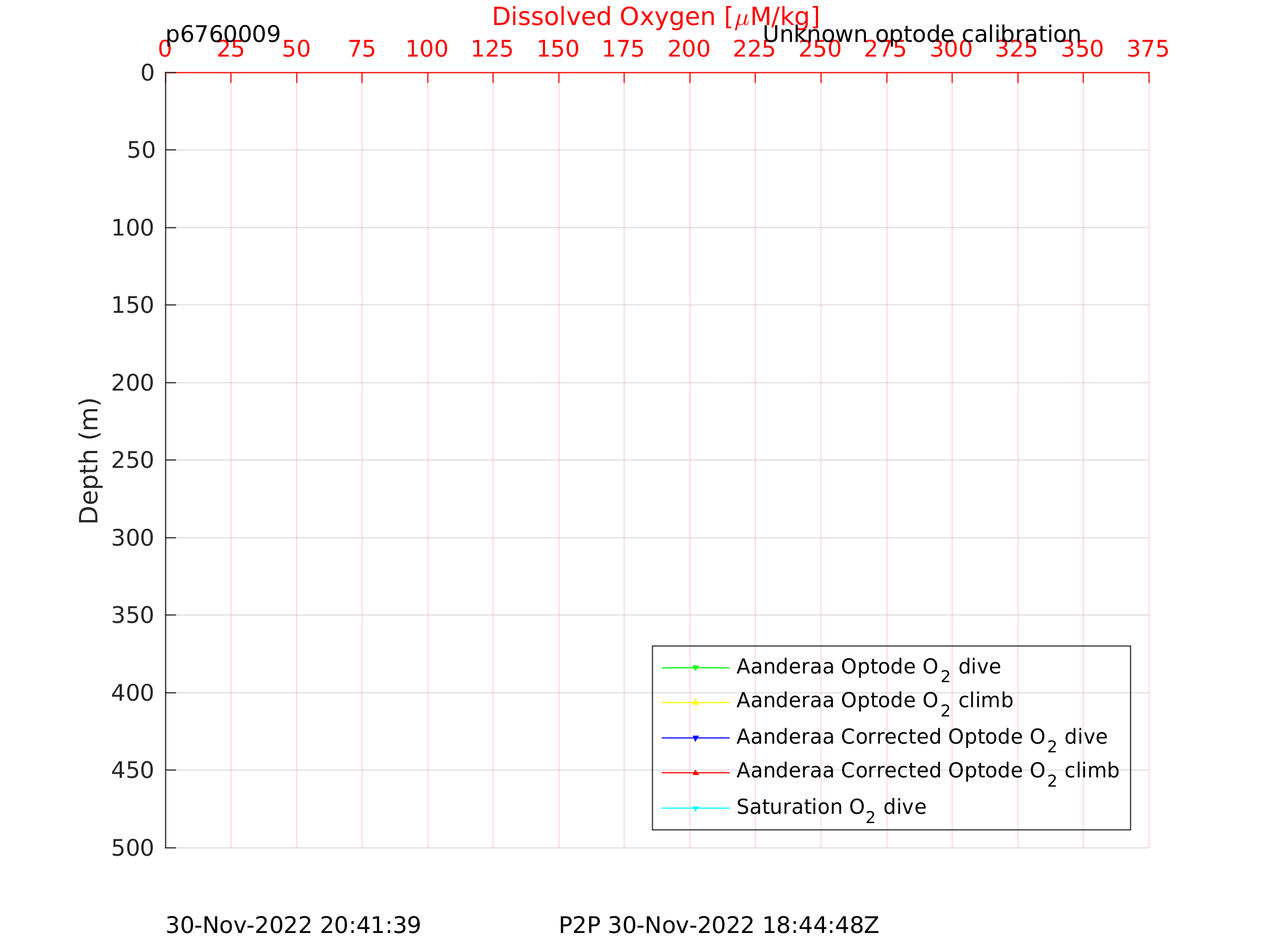Select 'Aanderaa Corrected Optode O2 climb' legend label
The width and height of the screenshot is (1269, 952).
927,773
